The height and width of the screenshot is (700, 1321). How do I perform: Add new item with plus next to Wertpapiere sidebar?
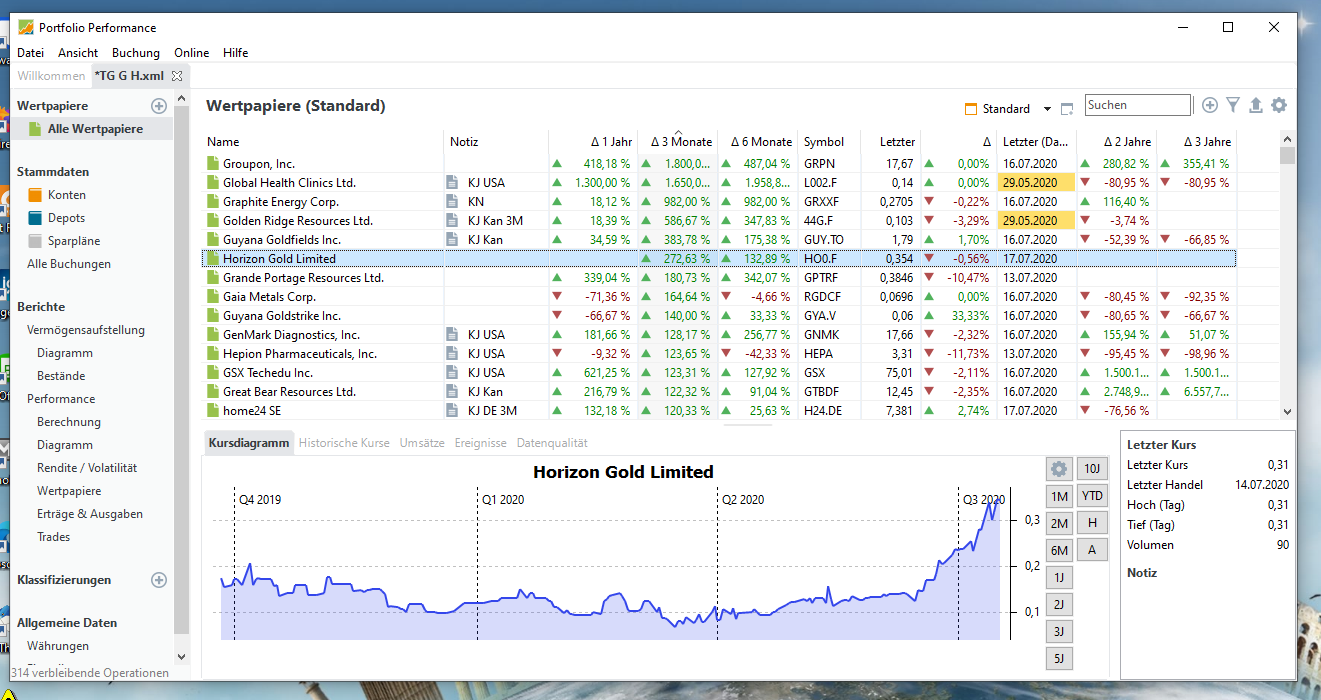point(158,106)
